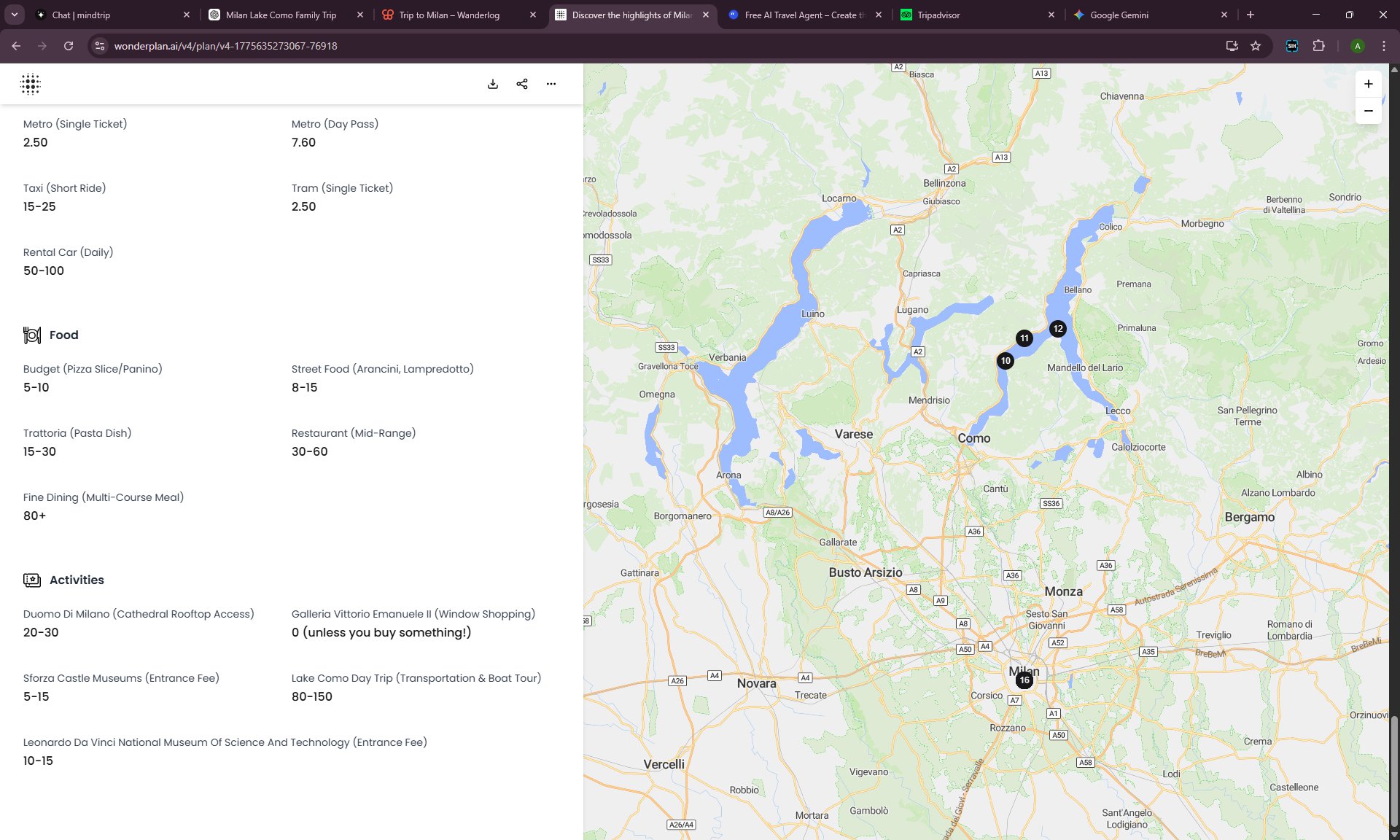This screenshot has height=840, width=1400.
Task: Zoom out on the map
Action: tap(1369, 111)
